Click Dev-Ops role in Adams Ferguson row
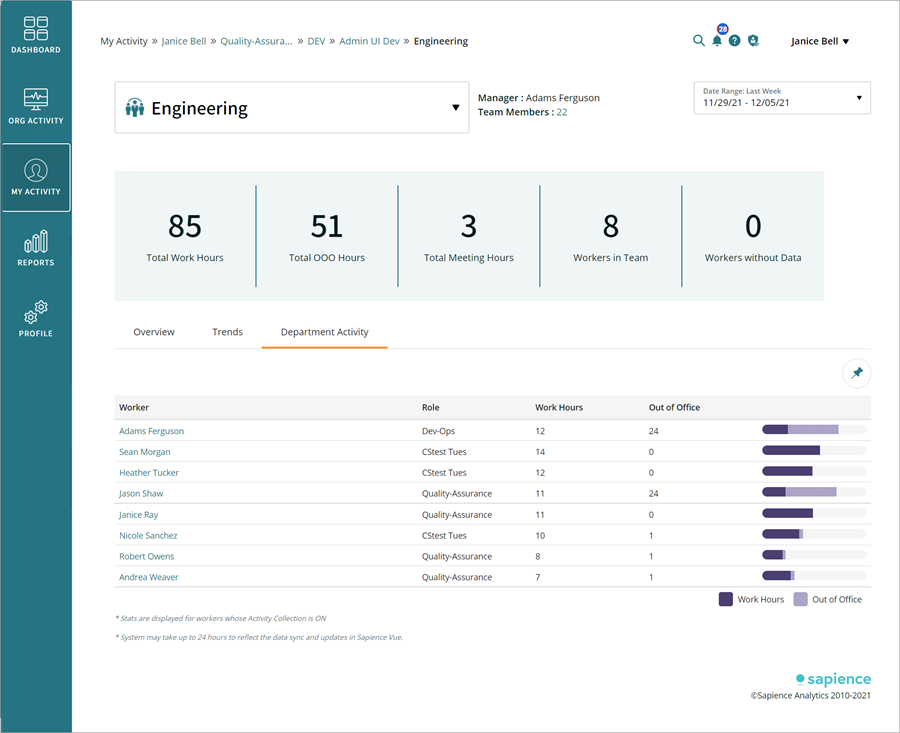Viewport: 900px width, 733px height. (x=438, y=431)
